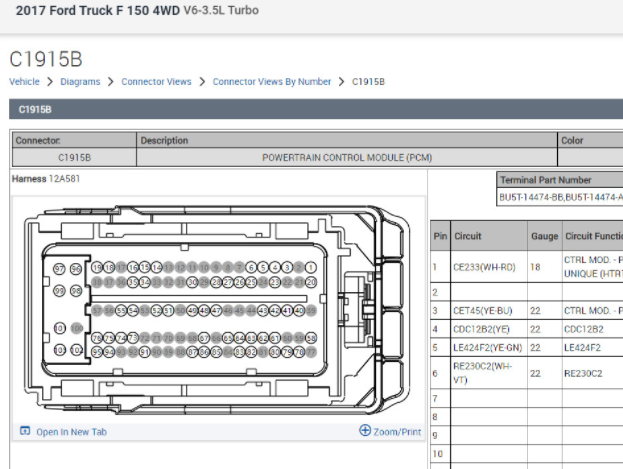Select pin 101 in the connector diagram
Viewport: 623px width, 469px height.
pos(60,328)
